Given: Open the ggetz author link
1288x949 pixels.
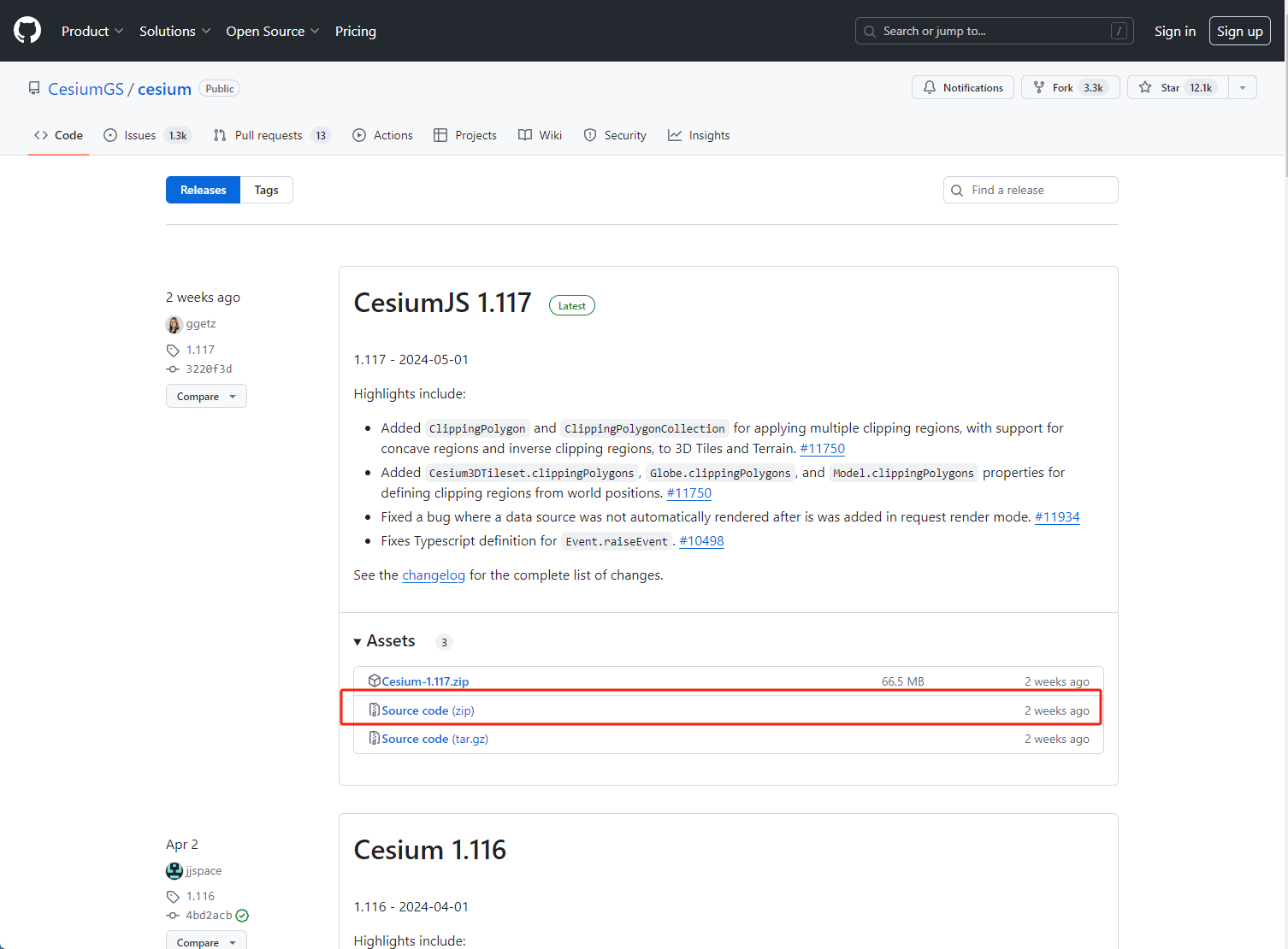Looking at the screenshot, I should [x=201, y=324].
